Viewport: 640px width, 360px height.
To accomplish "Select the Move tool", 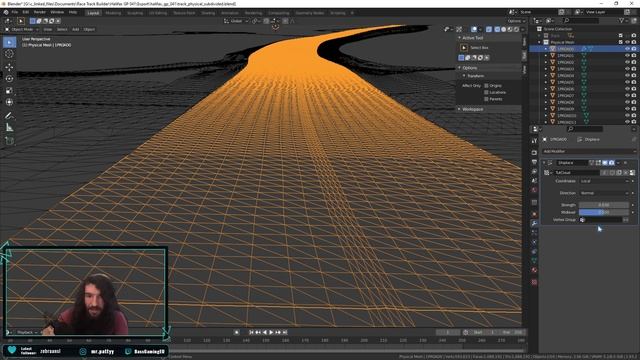I will 9,67.
